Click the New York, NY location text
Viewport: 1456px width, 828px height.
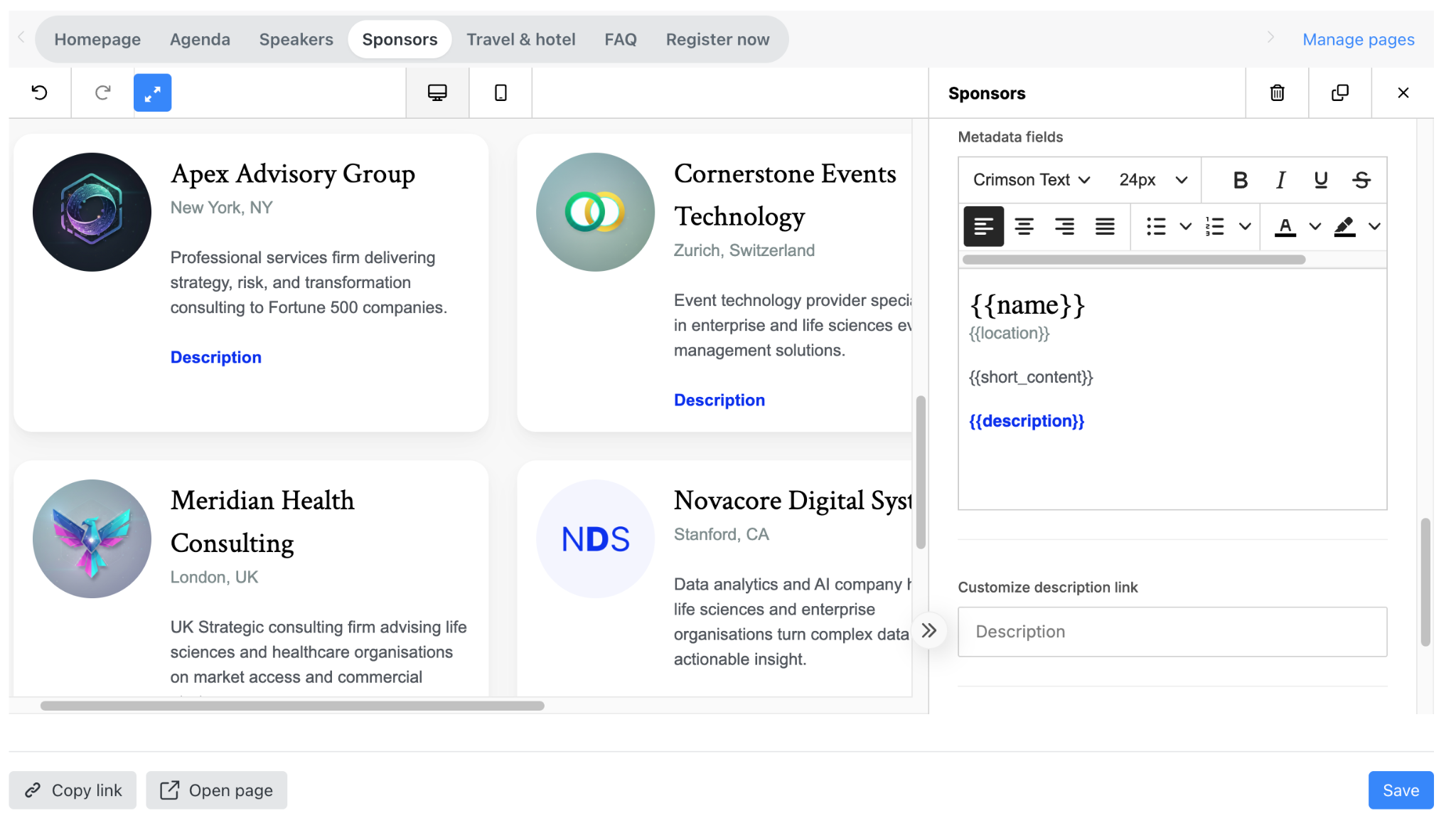point(221,208)
